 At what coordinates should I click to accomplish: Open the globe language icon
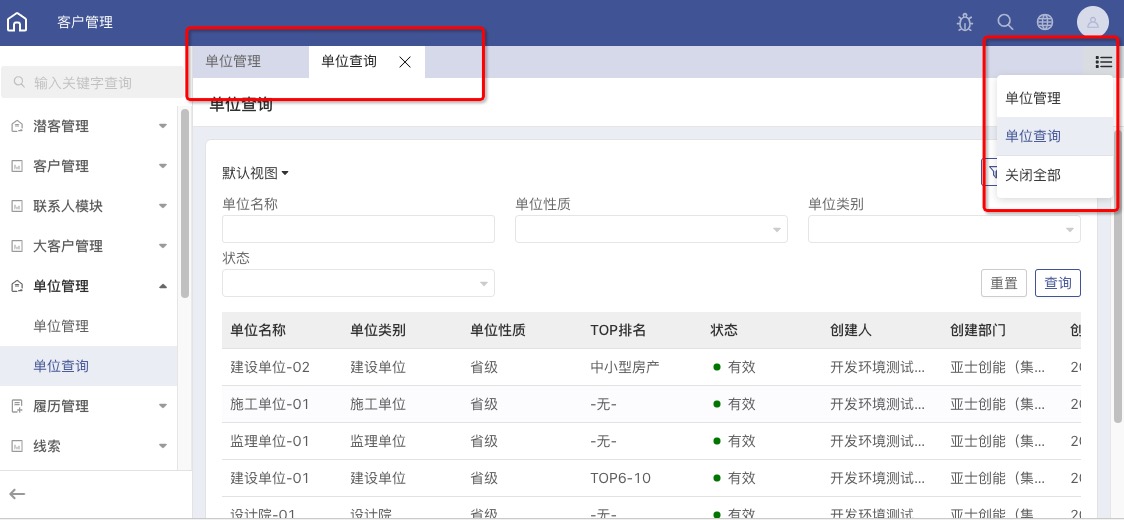1045,22
